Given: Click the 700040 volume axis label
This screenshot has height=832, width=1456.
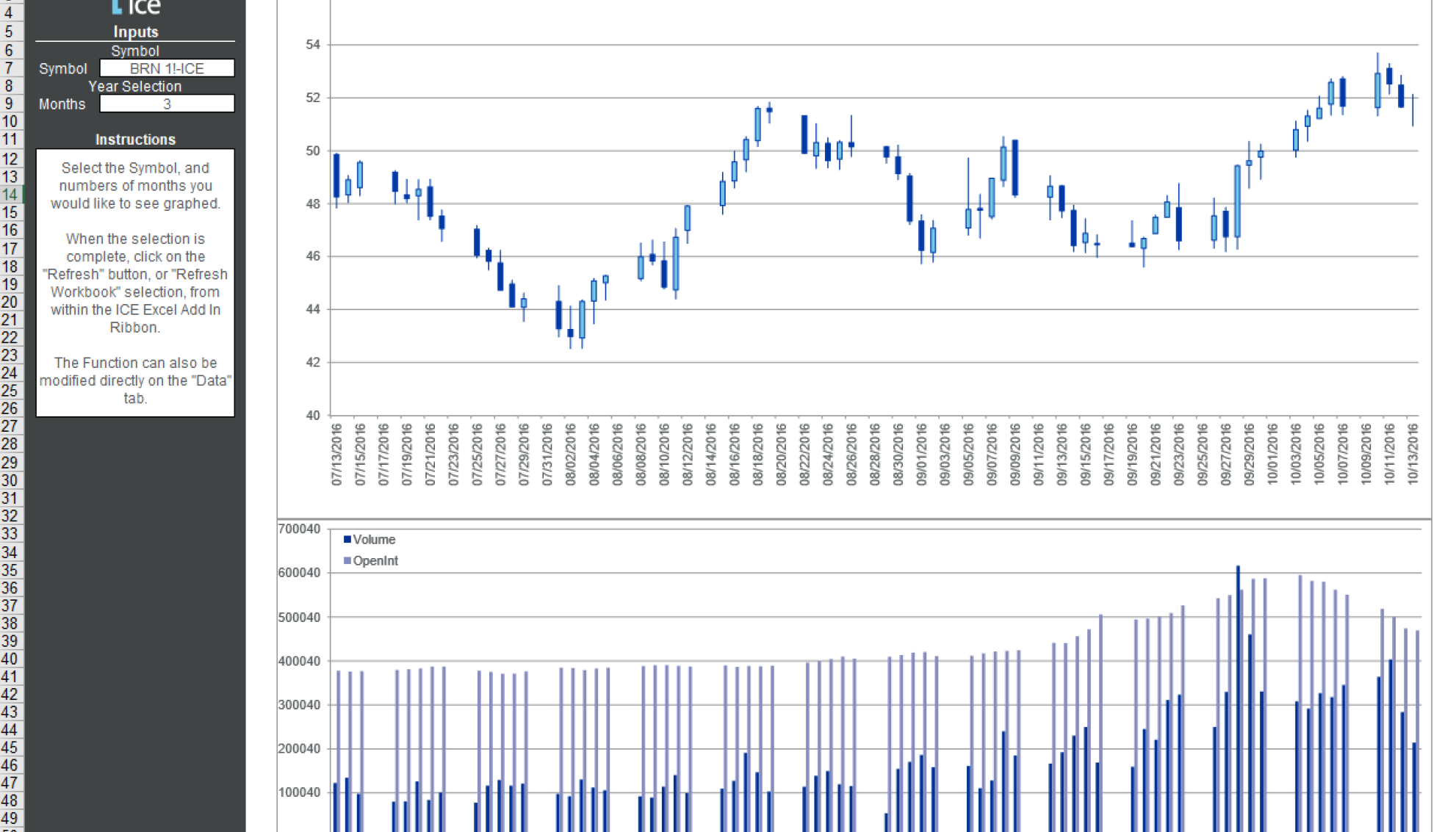Looking at the screenshot, I should (x=300, y=529).
